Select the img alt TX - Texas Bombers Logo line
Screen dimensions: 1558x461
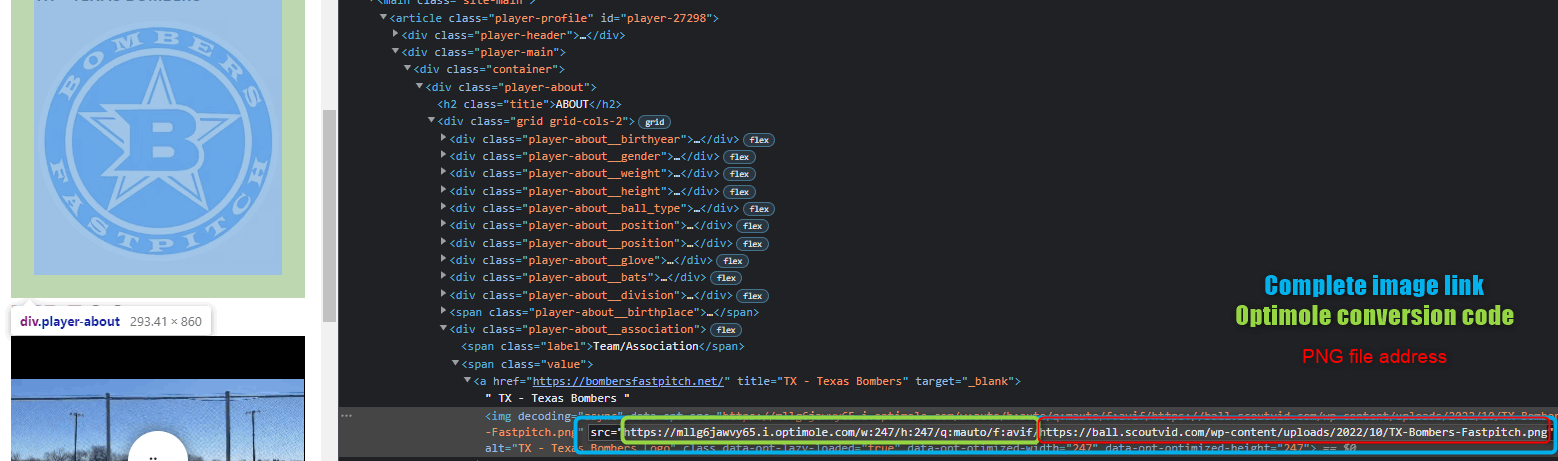[920, 449]
